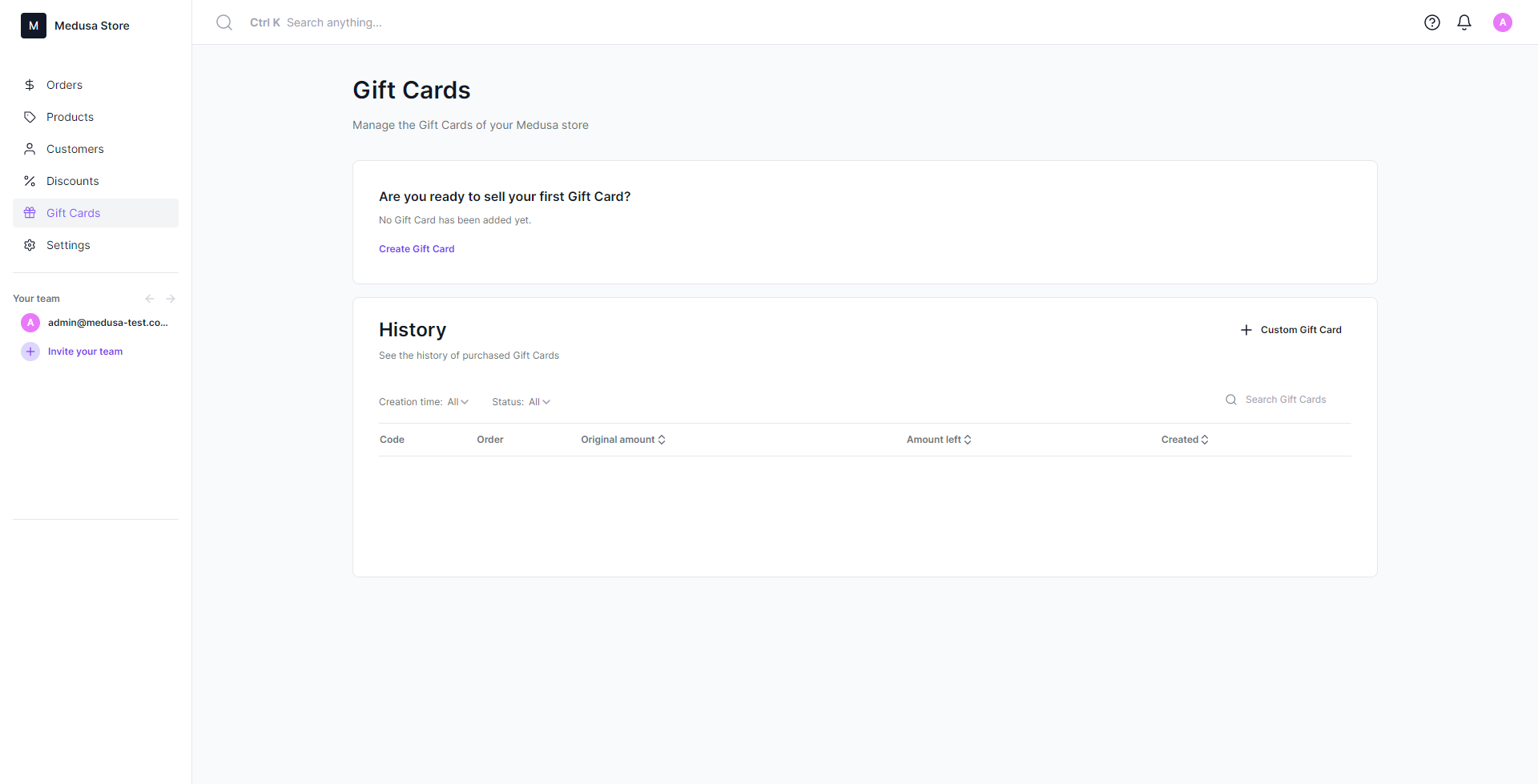The height and width of the screenshot is (784, 1538).
Task: Click the admin avatar in top right corner
Action: tap(1503, 22)
